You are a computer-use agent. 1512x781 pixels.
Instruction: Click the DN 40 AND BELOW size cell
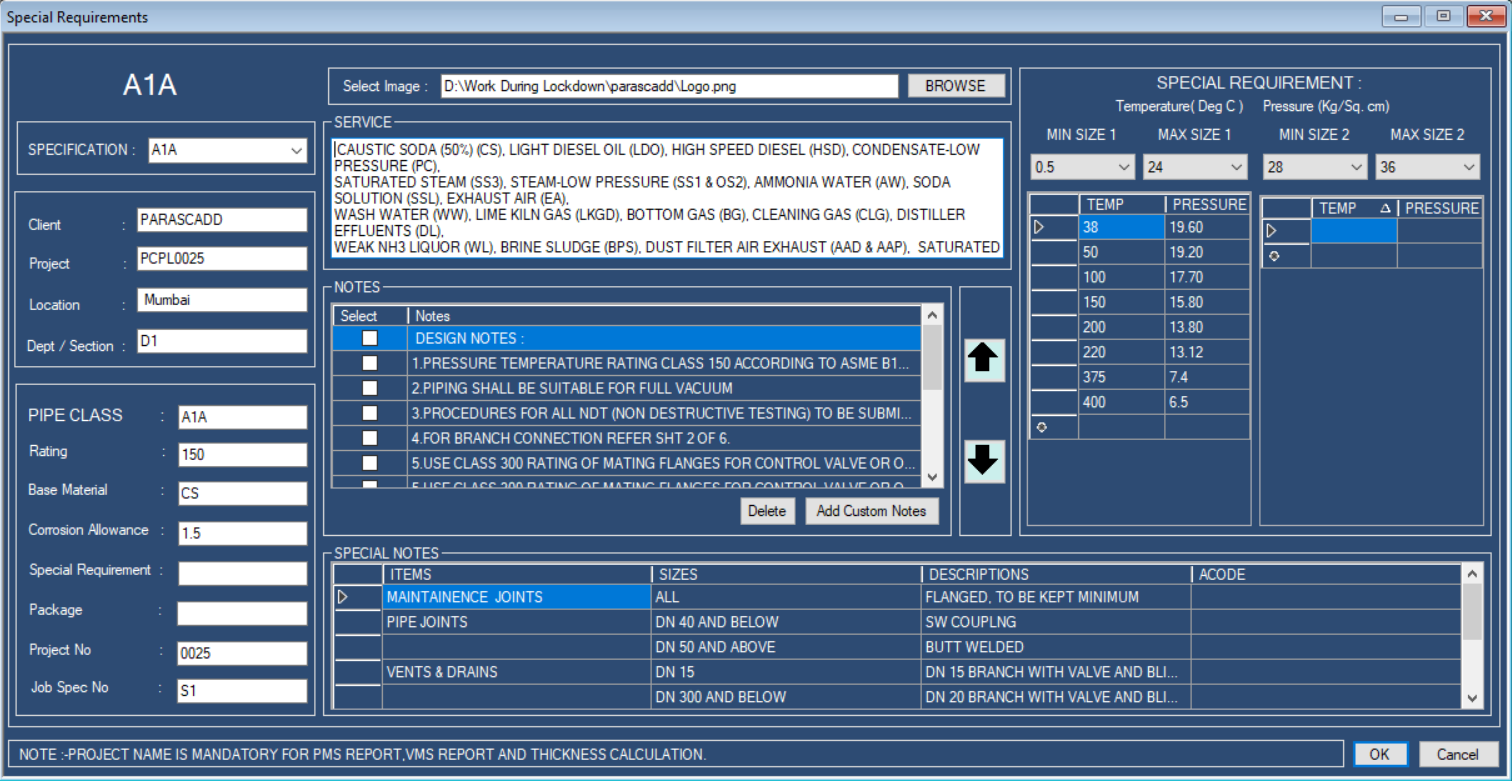point(785,622)
